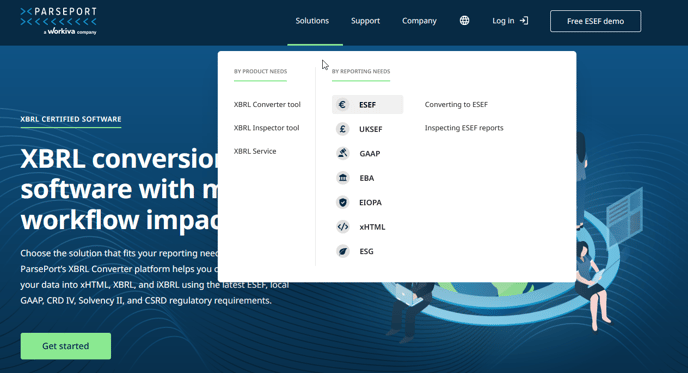Select EBA reporting option
Image resolution: width=688 pixels, height=373 pixels.
click(367, 178)
